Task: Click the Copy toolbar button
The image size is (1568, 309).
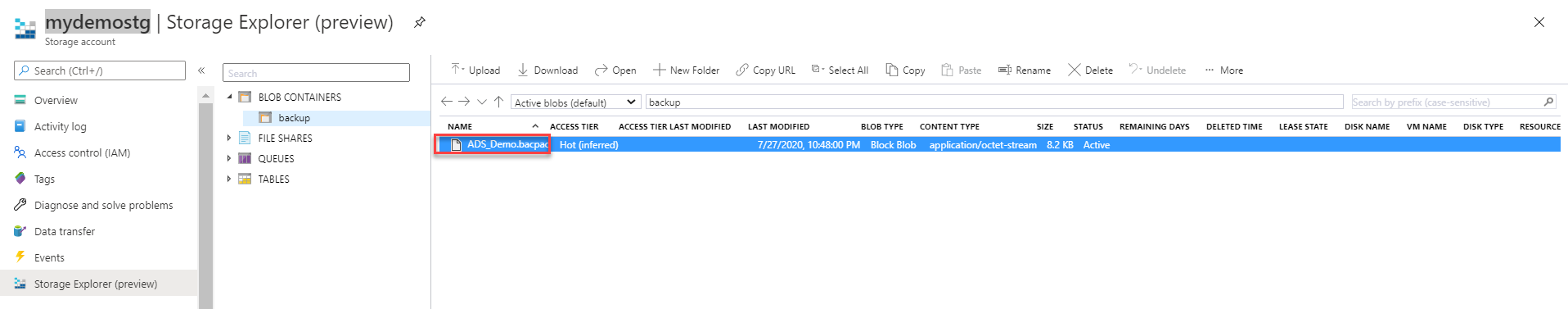Action: 905,70
